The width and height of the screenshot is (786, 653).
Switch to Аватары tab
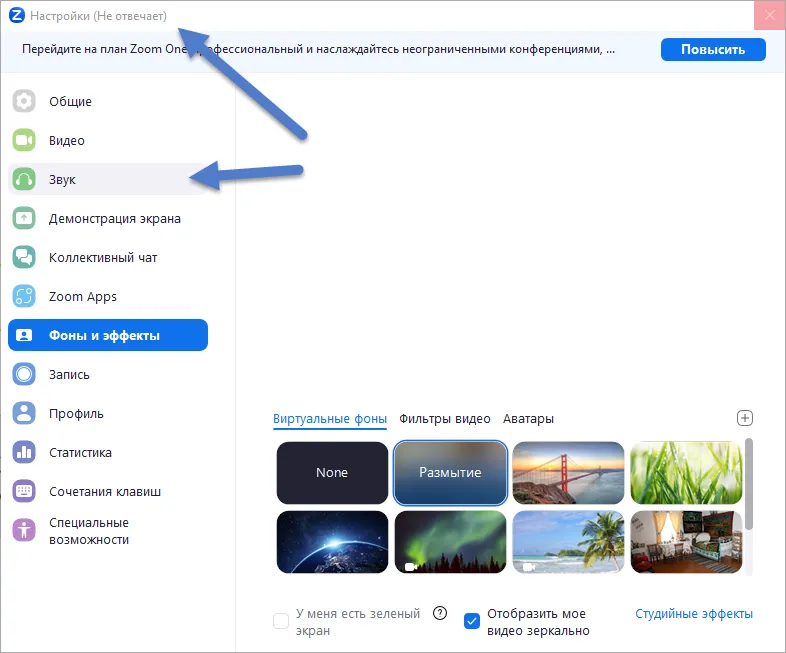(x=528, y=419)
